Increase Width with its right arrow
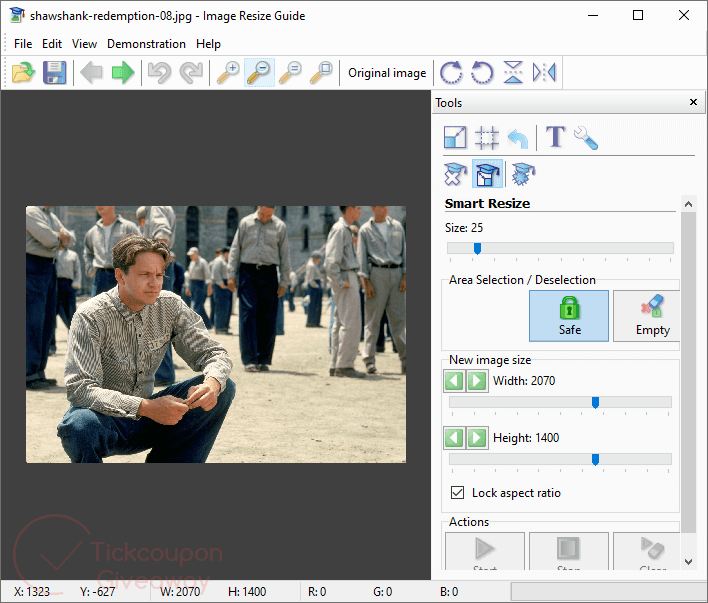Screen dimensions: 708x603 [x=477, y=381]
